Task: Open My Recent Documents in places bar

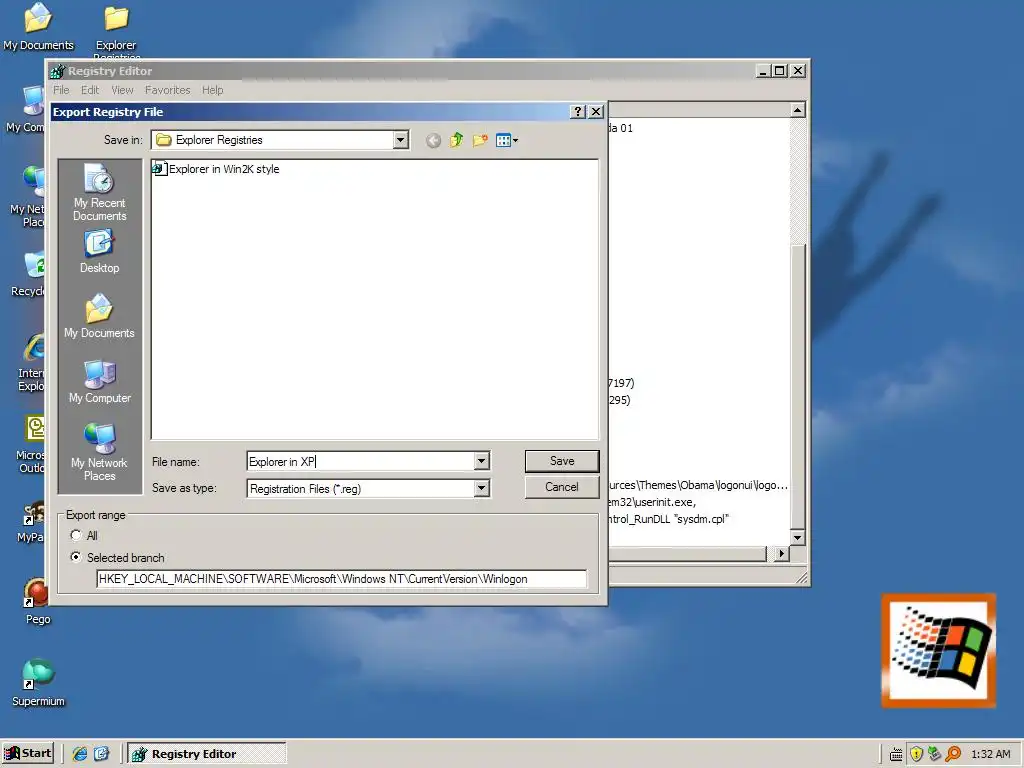Action: click(x=99, y=192)
